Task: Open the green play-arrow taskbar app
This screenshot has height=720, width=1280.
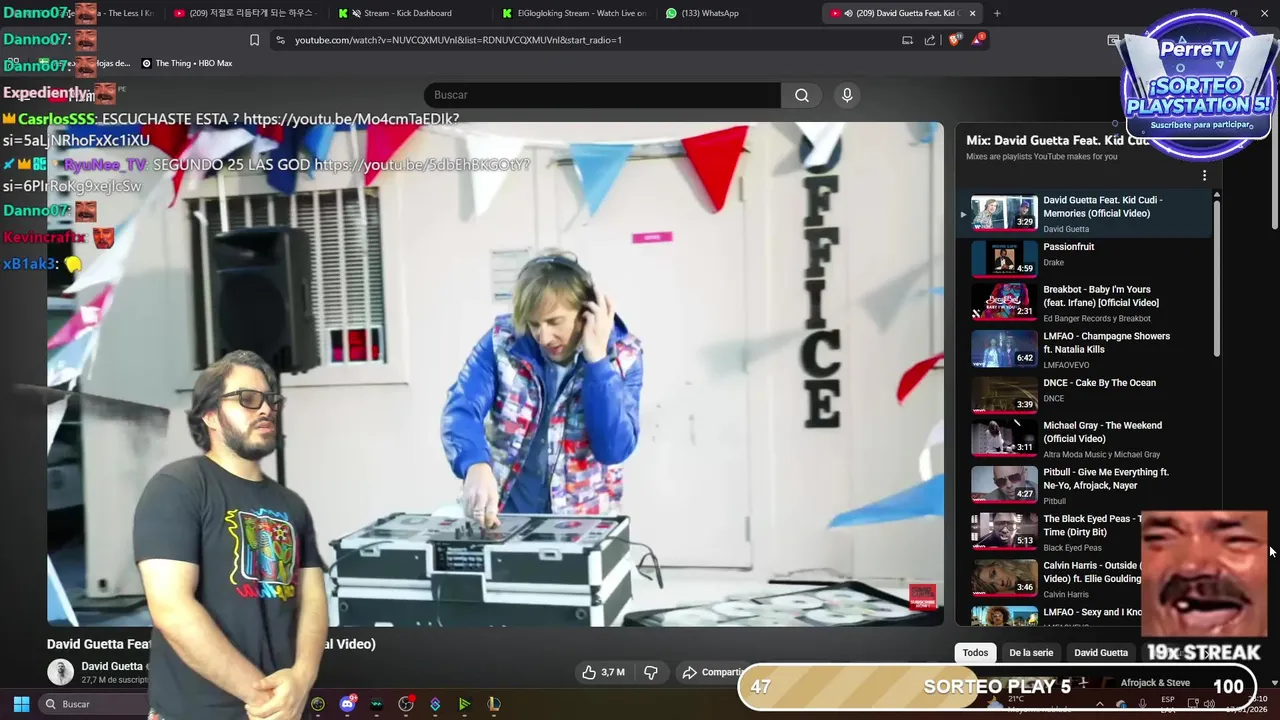Action: 464,704
